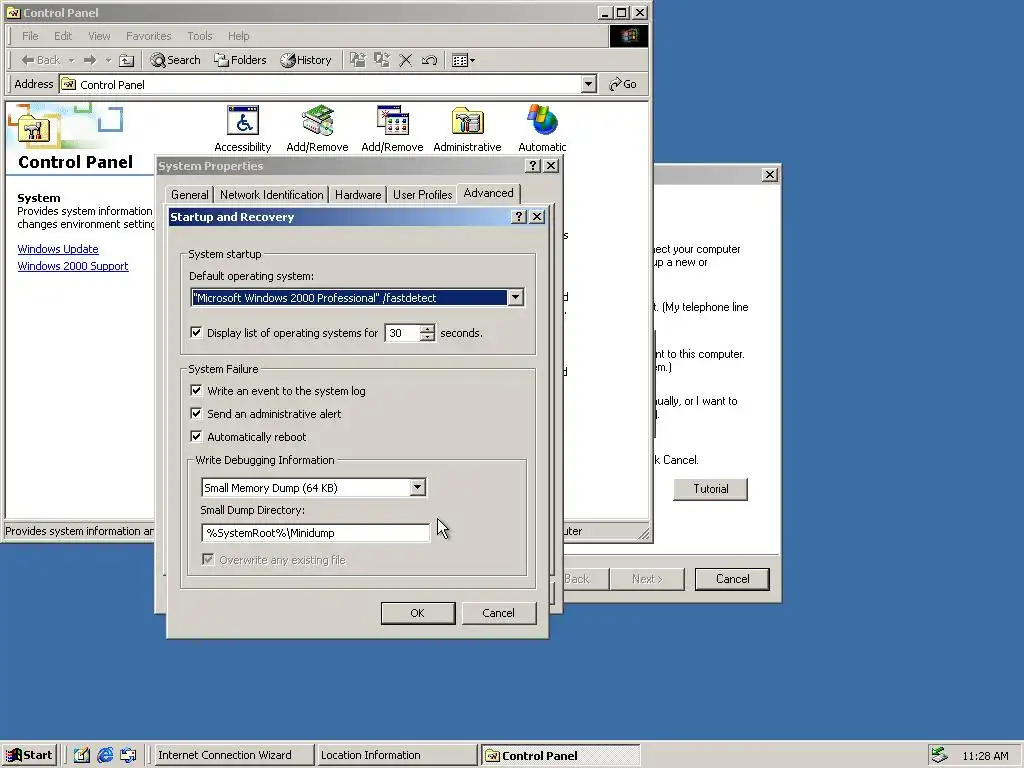Click Cancel in Internet Connection Wizard
Image resolution: width=1024 pixels, height=768 pixels.
[732, 579]
